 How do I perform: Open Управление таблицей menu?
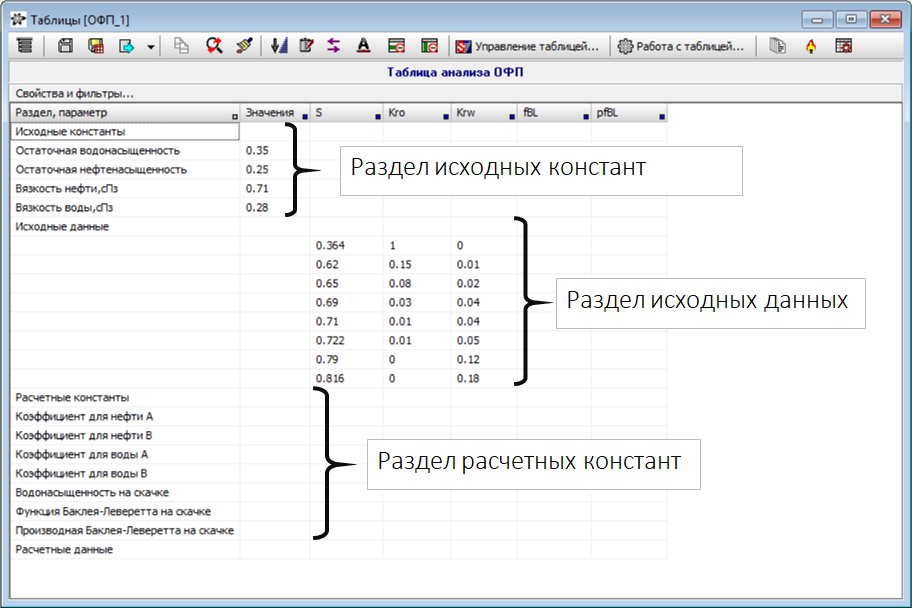tap(528, 47)
